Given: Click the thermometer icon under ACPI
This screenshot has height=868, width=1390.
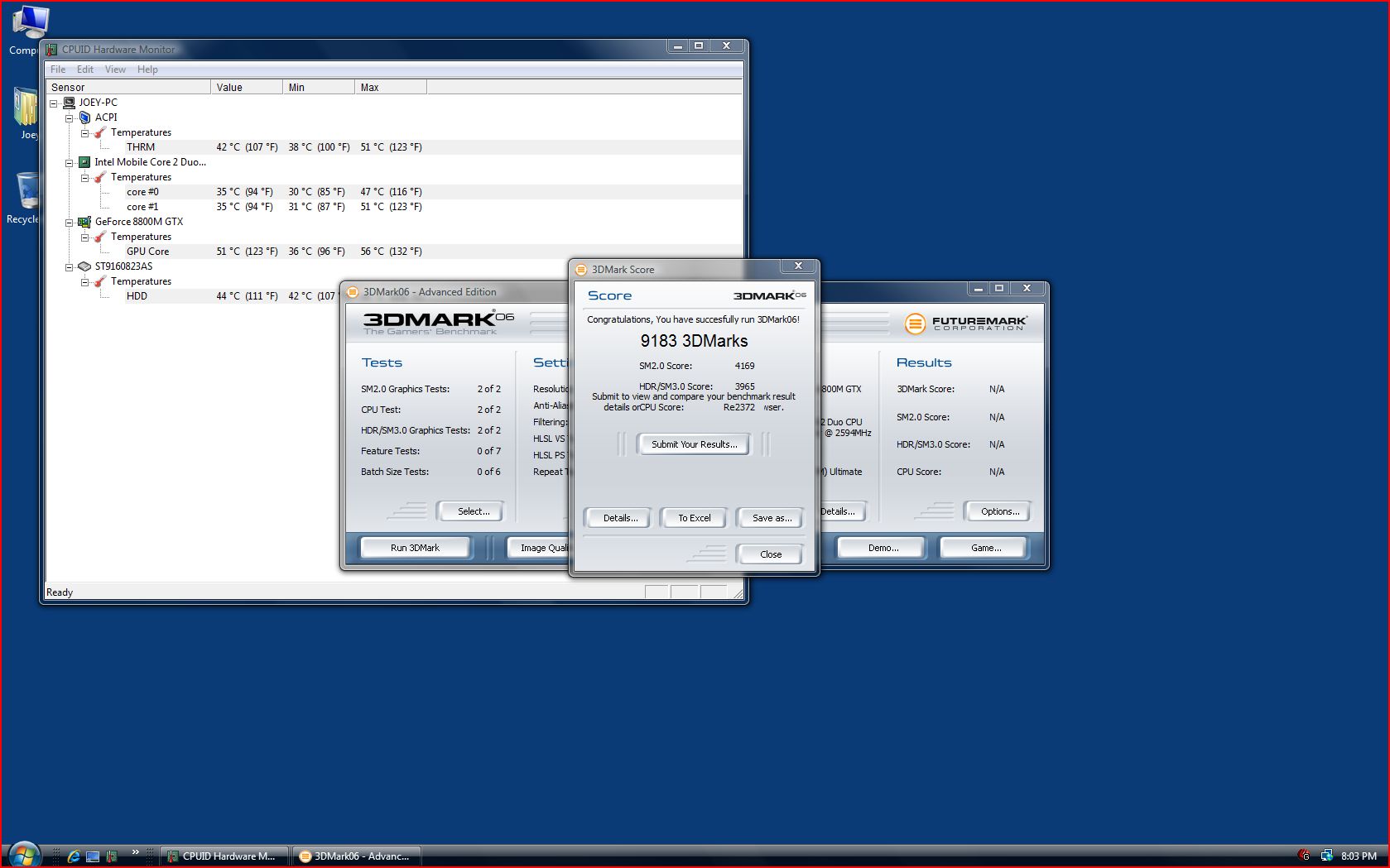Looking at the screenshot, I should coord(100,132).
